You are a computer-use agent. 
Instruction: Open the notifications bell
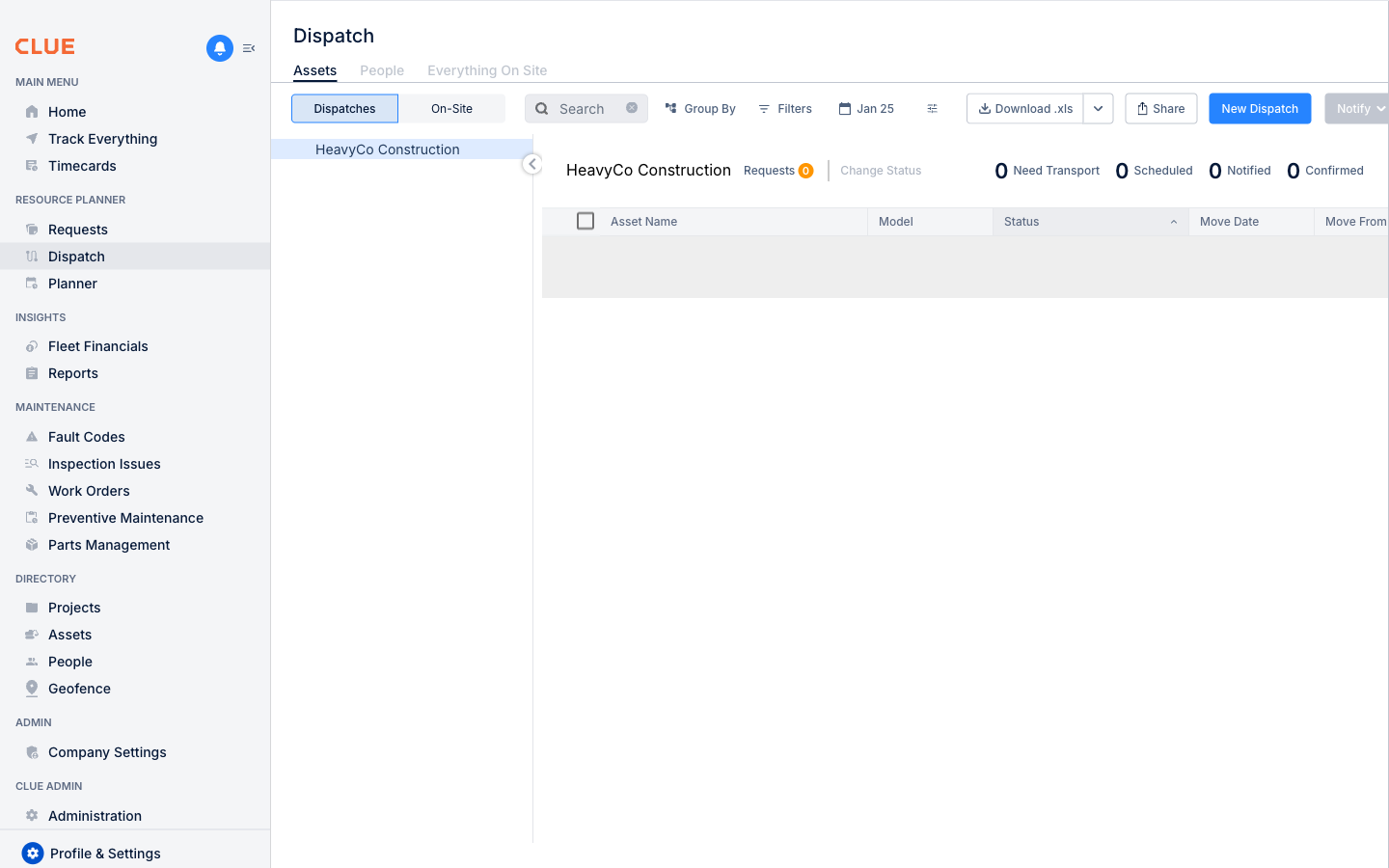220,48
